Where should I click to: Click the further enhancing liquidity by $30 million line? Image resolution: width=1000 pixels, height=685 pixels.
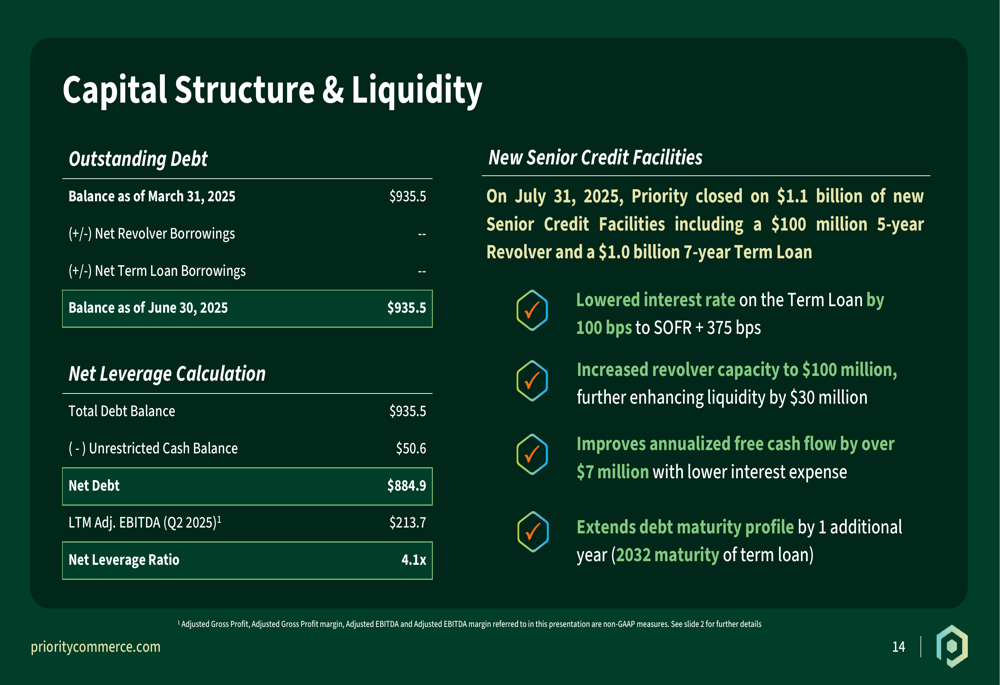pos(722,398)
